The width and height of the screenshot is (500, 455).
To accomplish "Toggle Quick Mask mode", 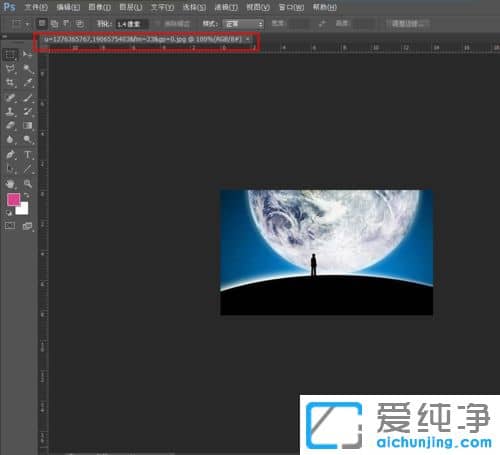I will click(10, 226).
